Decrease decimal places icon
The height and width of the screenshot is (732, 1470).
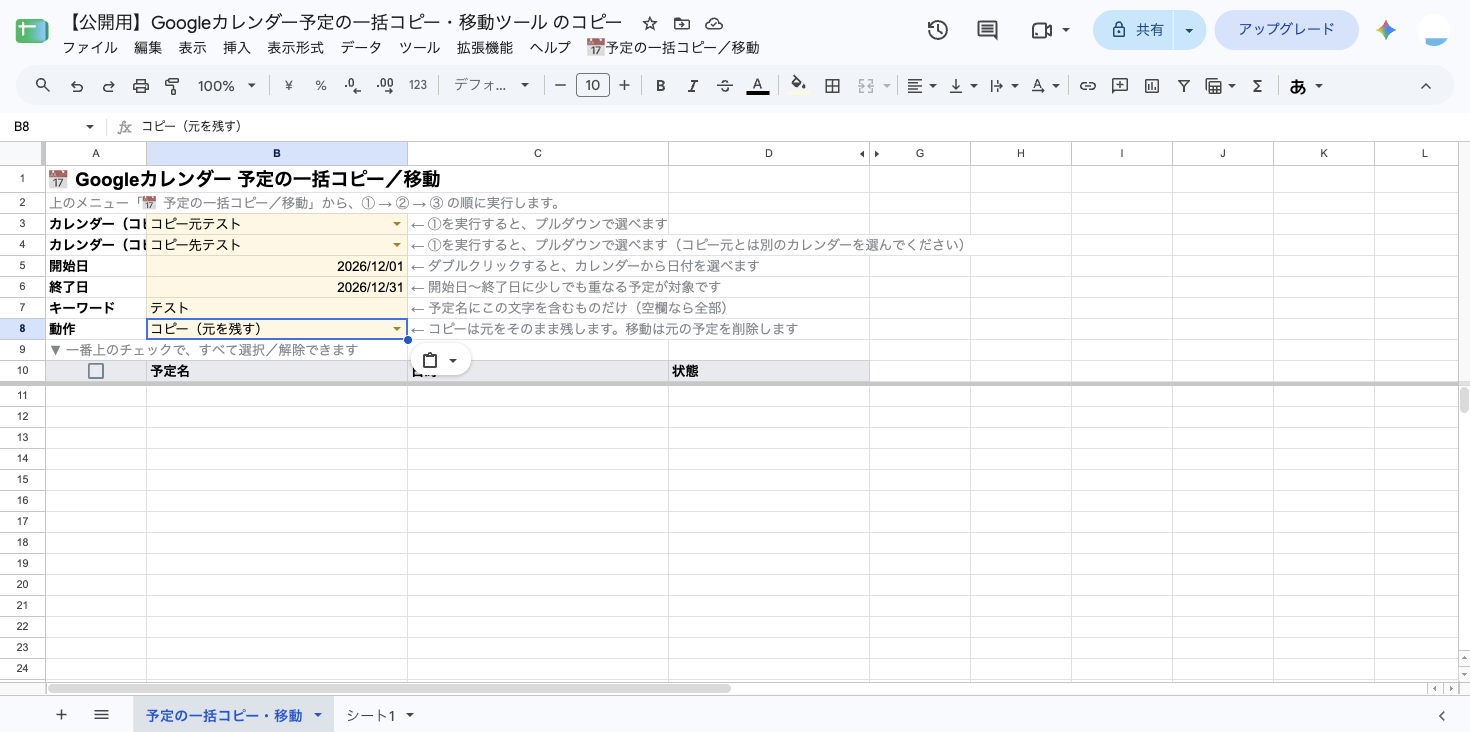coord(352,86)
